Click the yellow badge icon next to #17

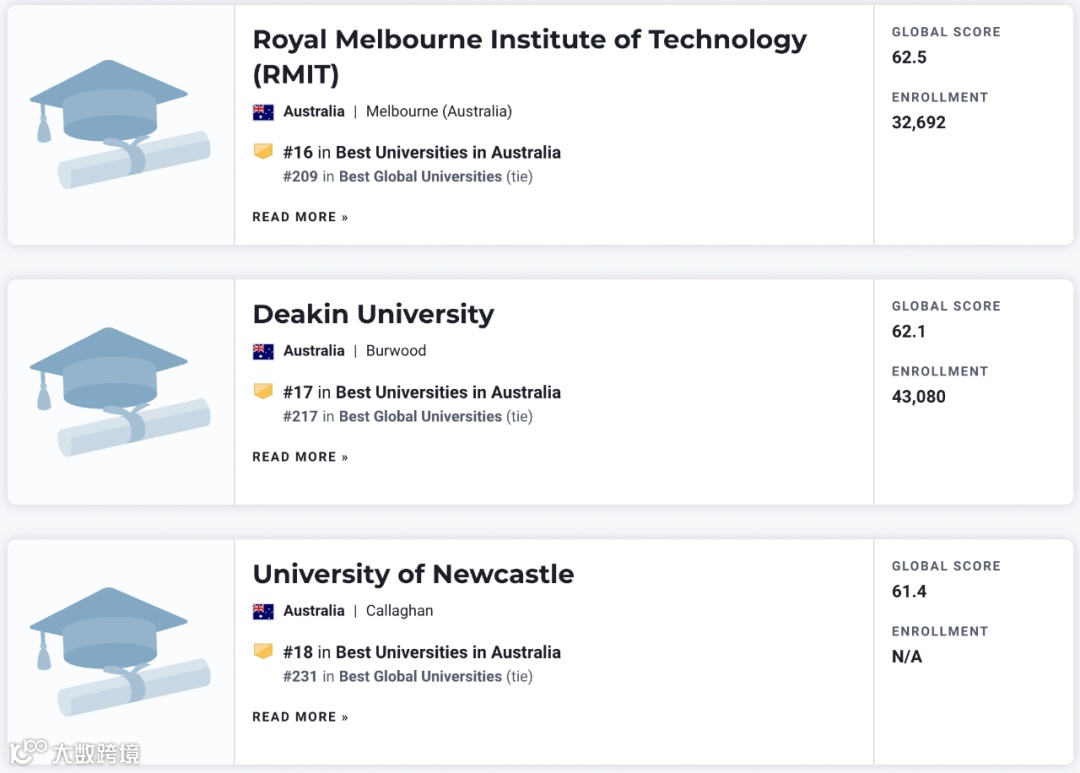point(263,391)
